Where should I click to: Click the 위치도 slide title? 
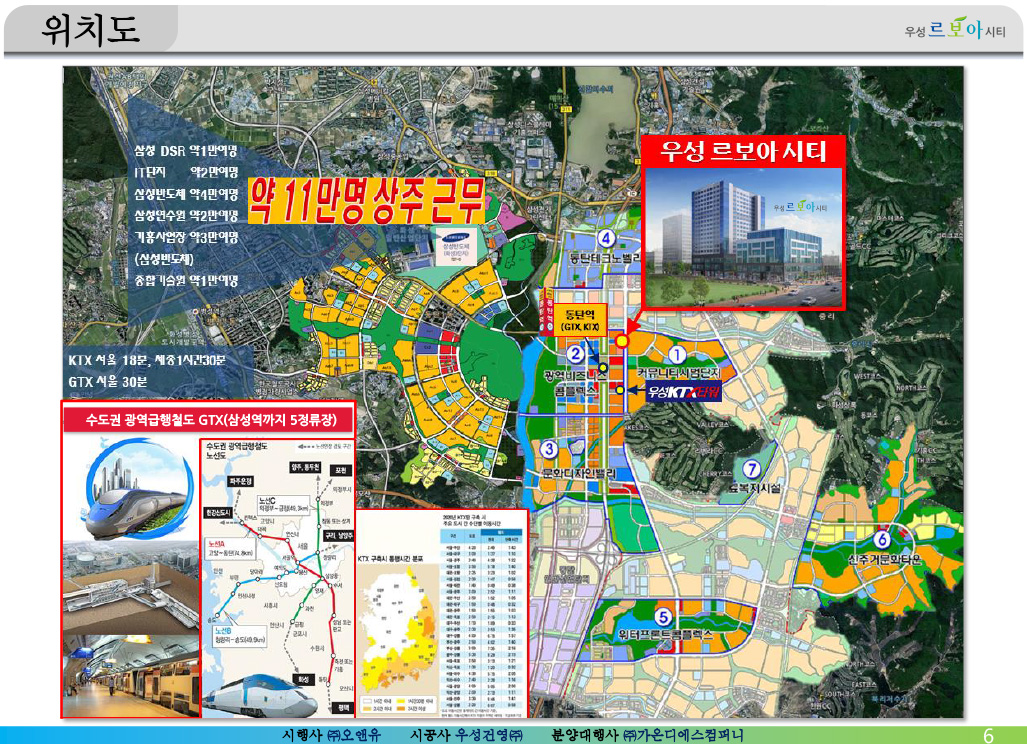[91, 29]
